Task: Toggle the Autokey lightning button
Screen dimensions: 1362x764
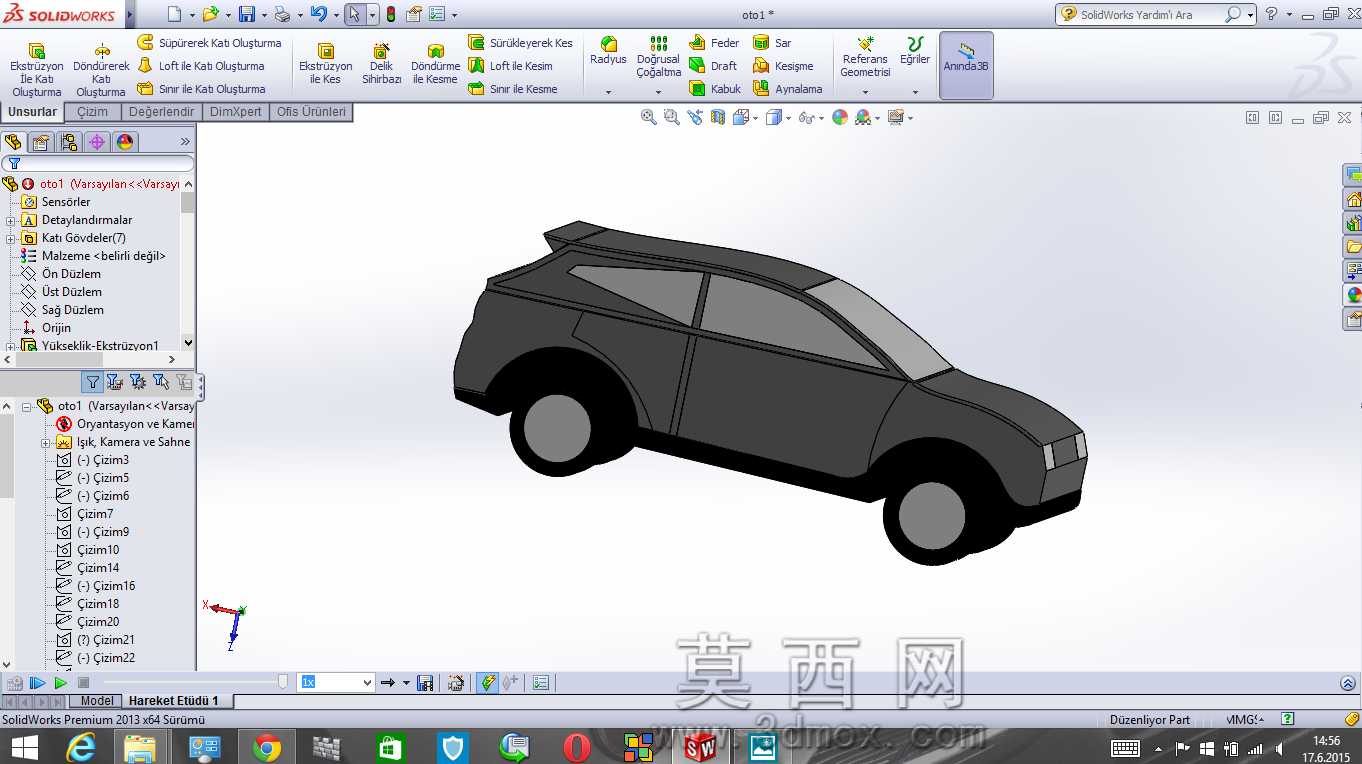Action: [x=487, y=683]
